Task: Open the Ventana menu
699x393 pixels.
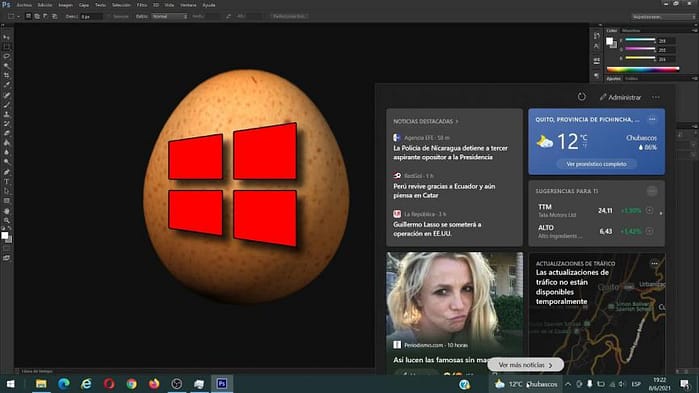Action: [188, 5]
